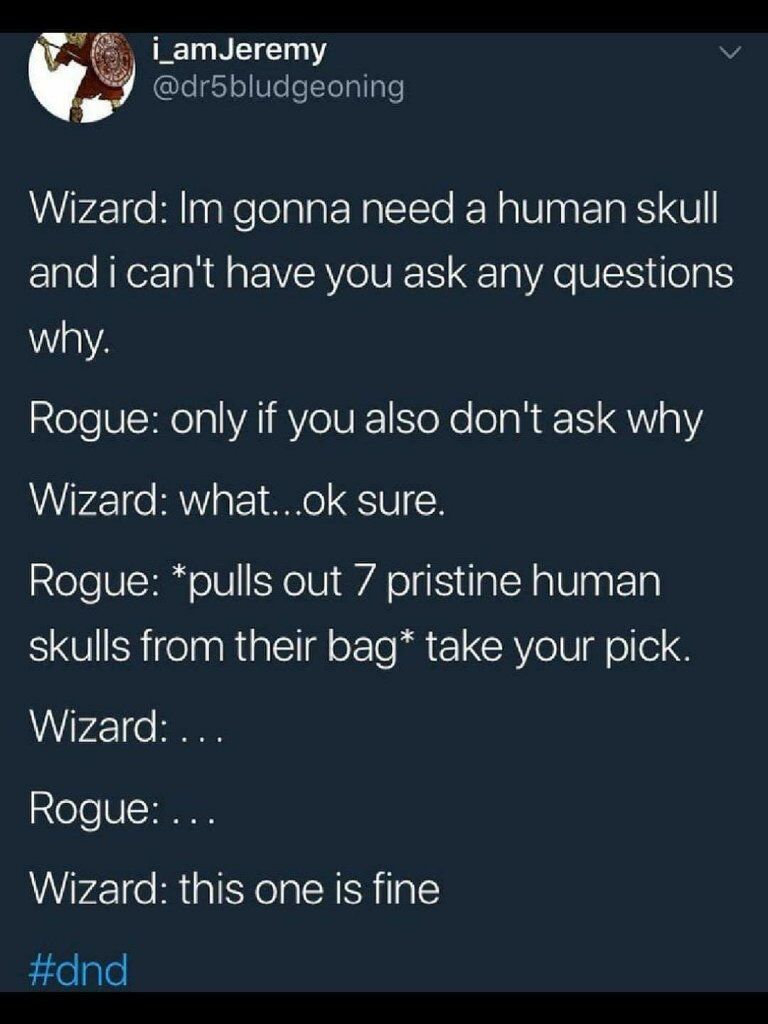
Task: Select "Rogue: only if you also don't ask why"
Action: [x=366, y=421]
